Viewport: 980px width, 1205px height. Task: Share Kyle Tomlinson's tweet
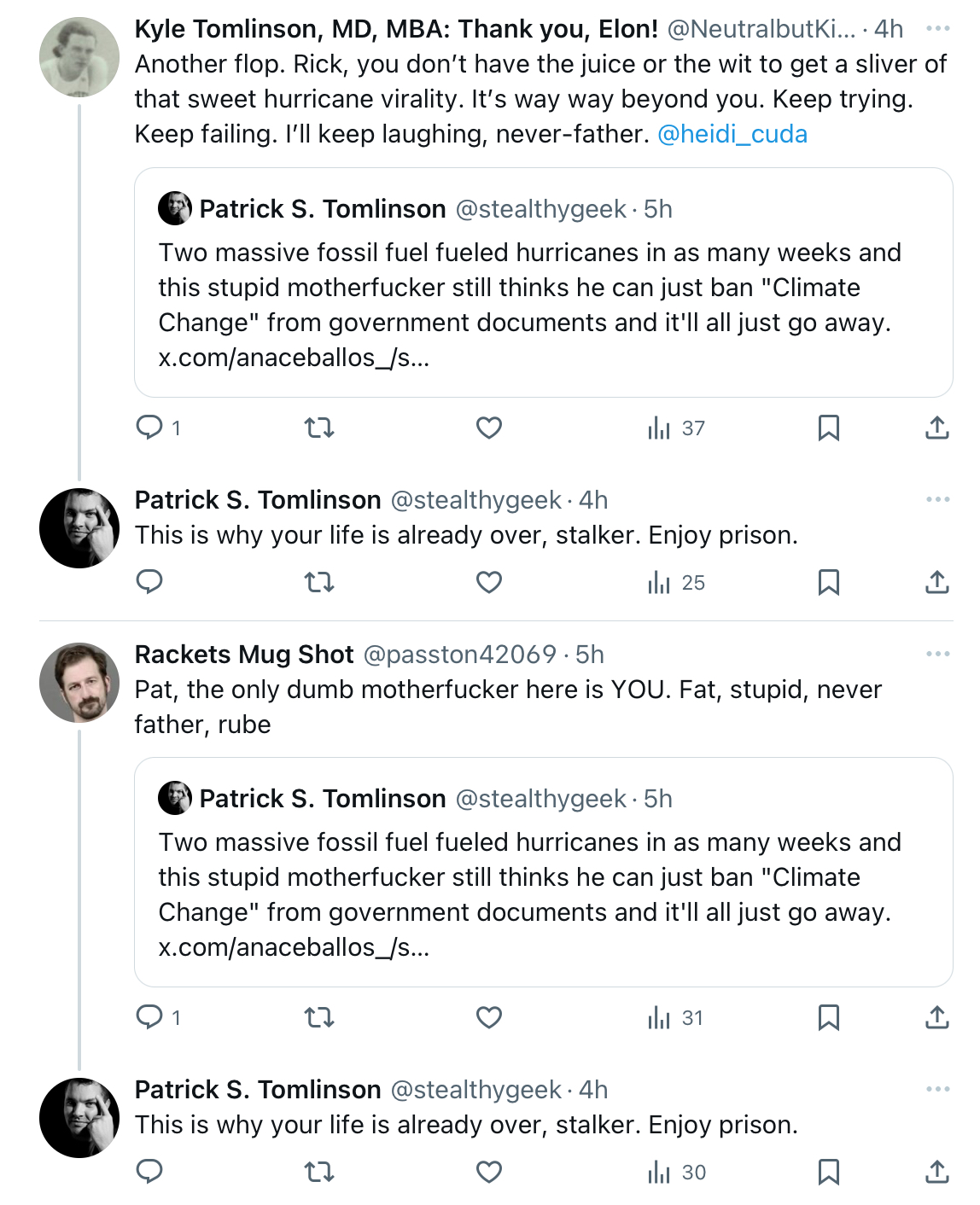coord(937,428)
